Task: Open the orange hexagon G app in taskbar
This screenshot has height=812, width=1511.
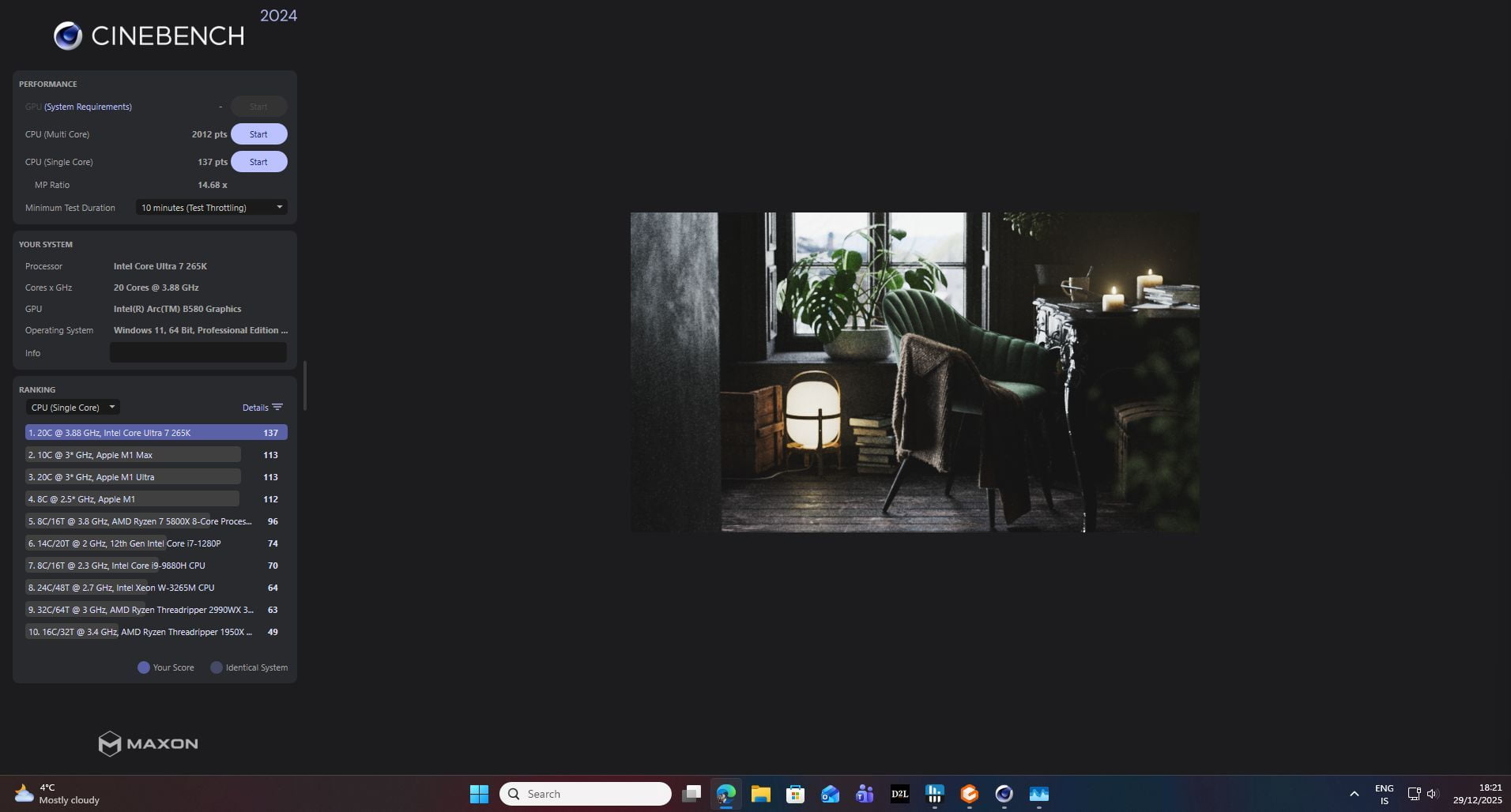Action: click(970, 794)
